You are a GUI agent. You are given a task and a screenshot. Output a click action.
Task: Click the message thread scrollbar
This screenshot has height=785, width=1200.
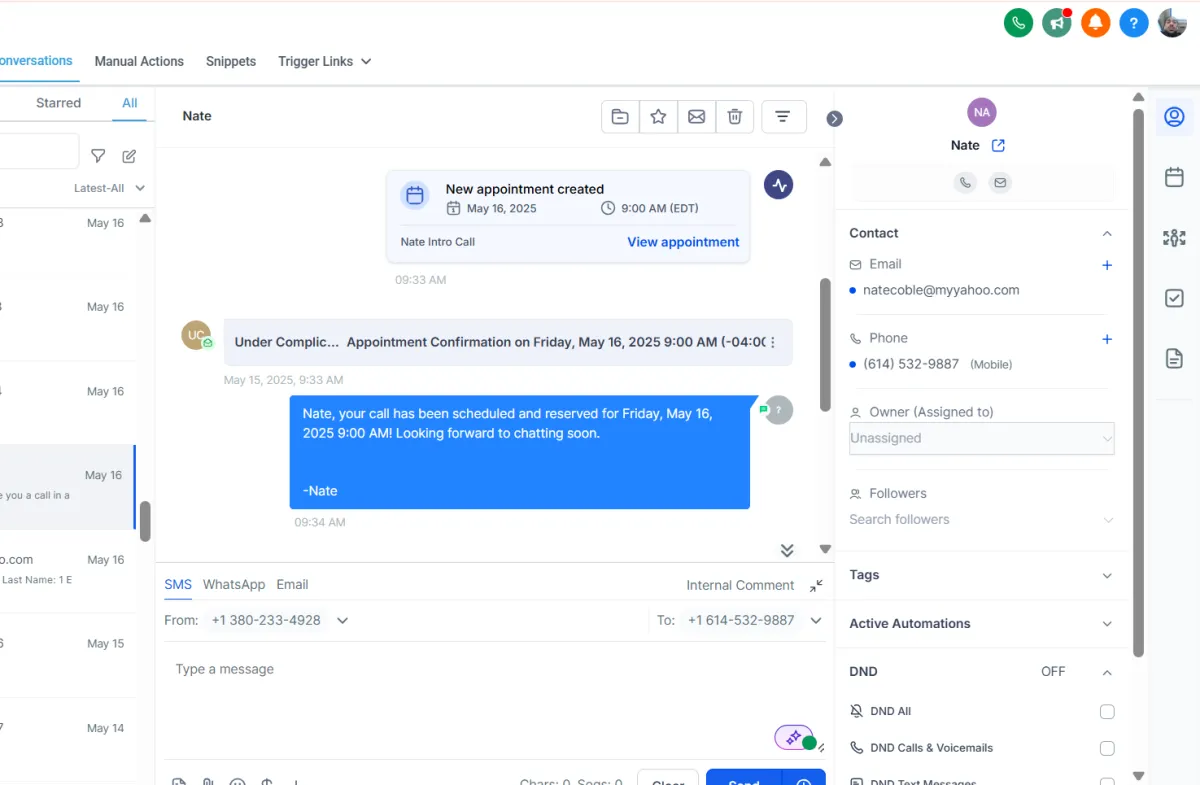[x=825, y=345]
